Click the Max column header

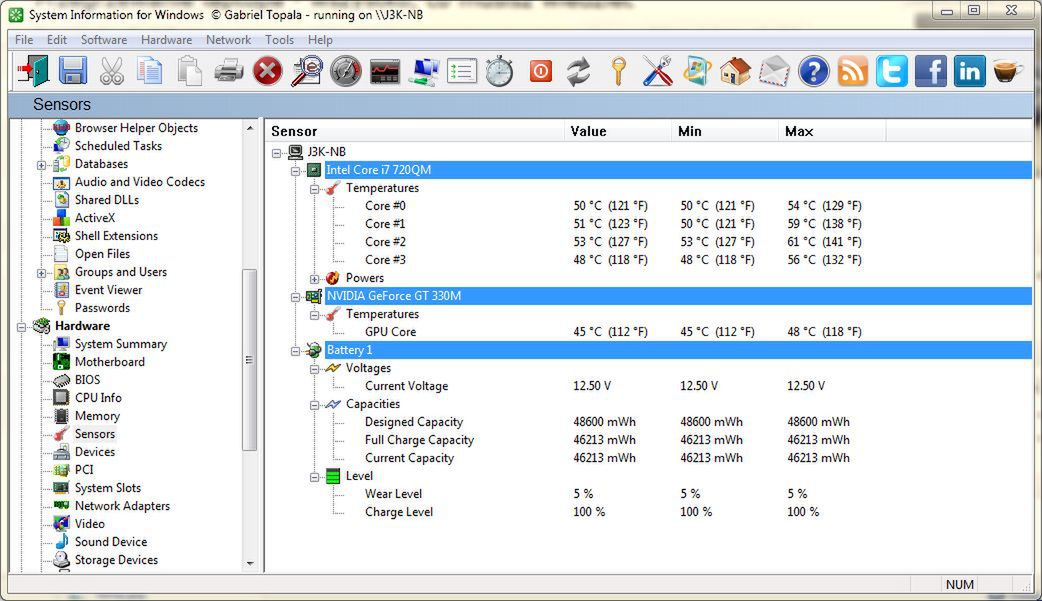[x=832, y=131]
